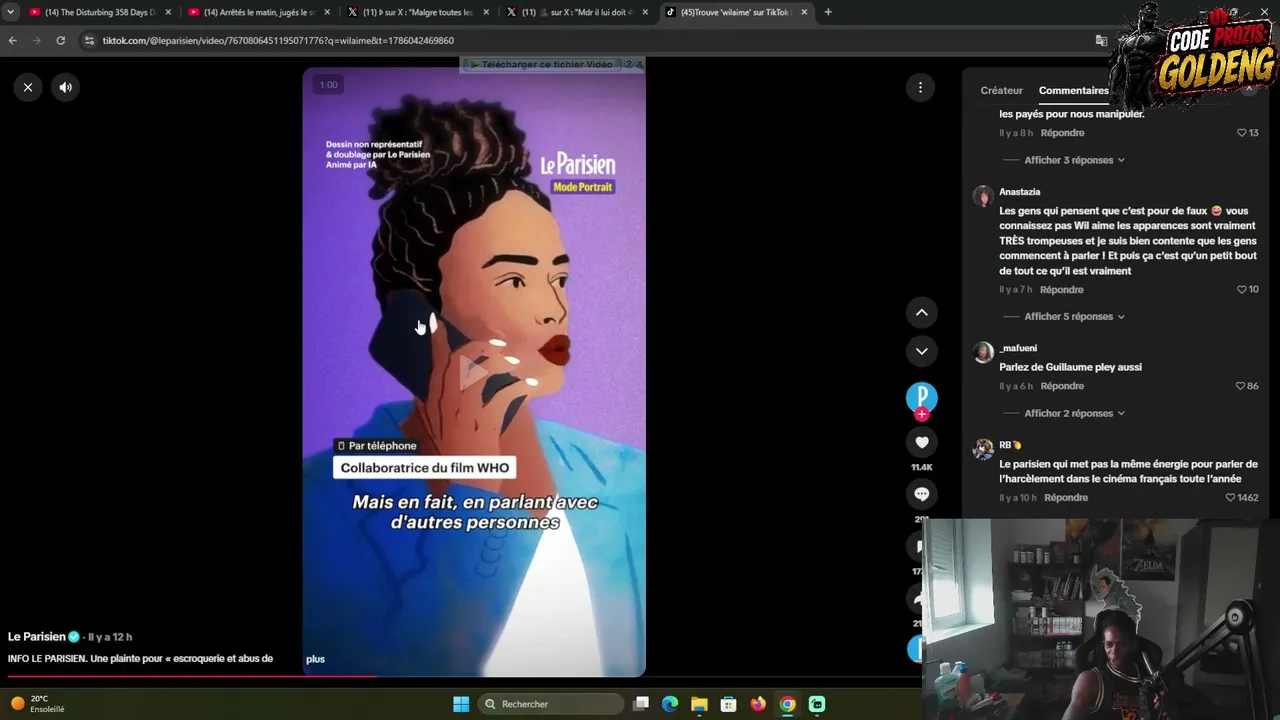Screen dimensions: 1280x720
Task: Go to the previous video
Action: coord(921,313)
